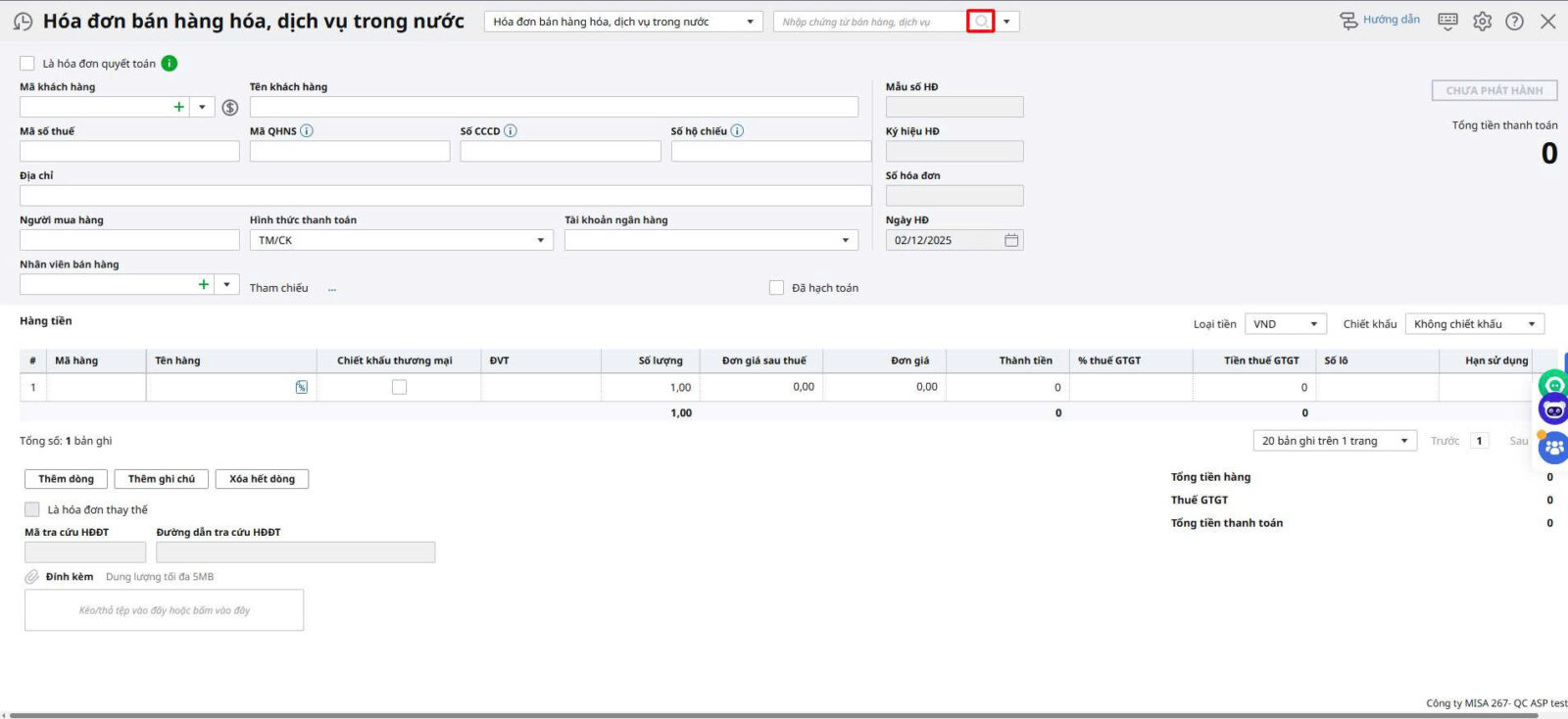The width and height of the screenshot is (1568, 719).
Task: Click the Thêm dòng button
Action: click(x=66, y=479)
